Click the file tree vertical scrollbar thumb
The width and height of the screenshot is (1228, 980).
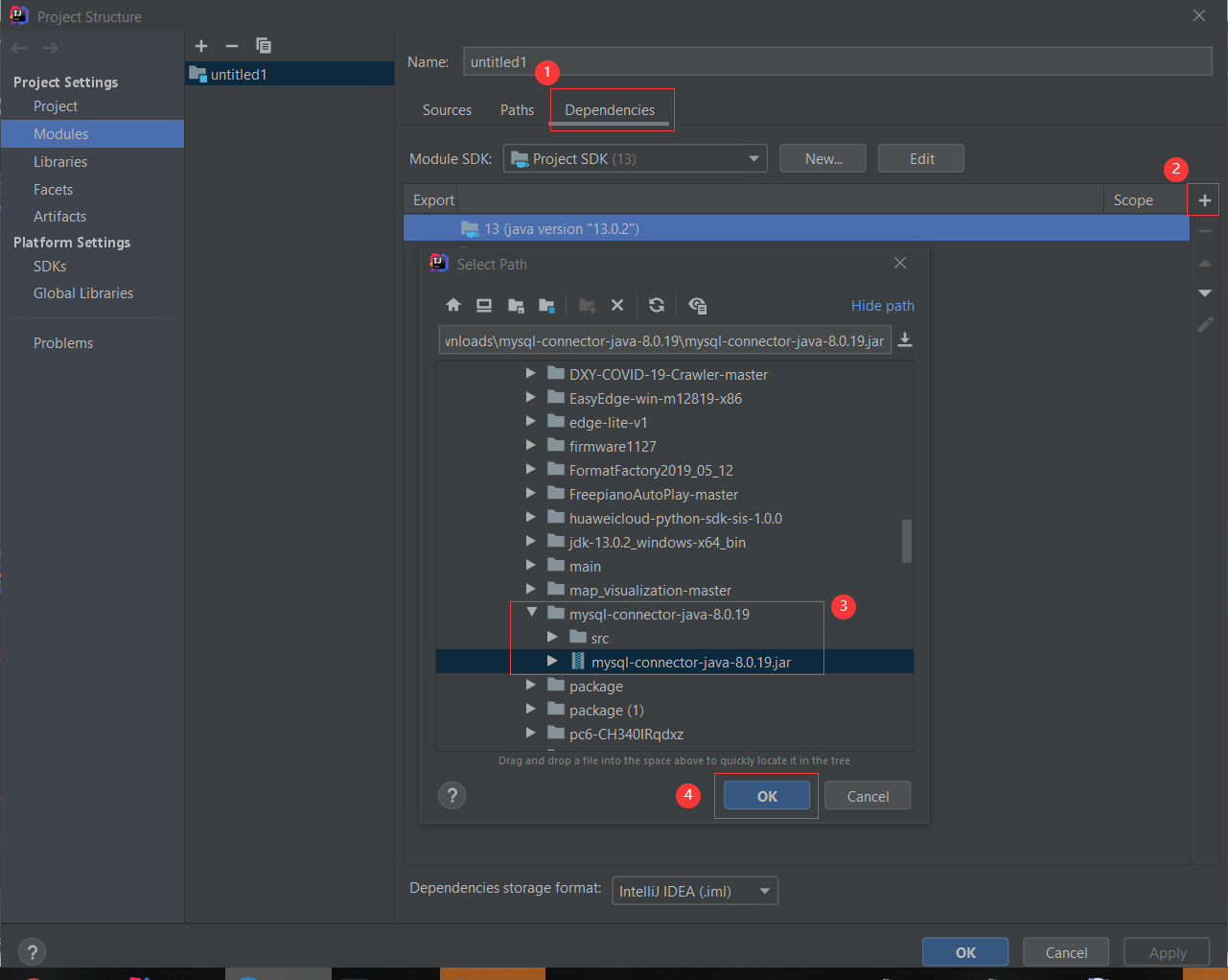tap(907, 541)
